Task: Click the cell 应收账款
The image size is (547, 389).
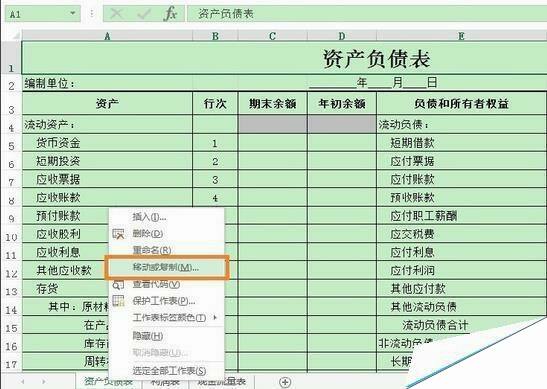Action: pos(107,197)
